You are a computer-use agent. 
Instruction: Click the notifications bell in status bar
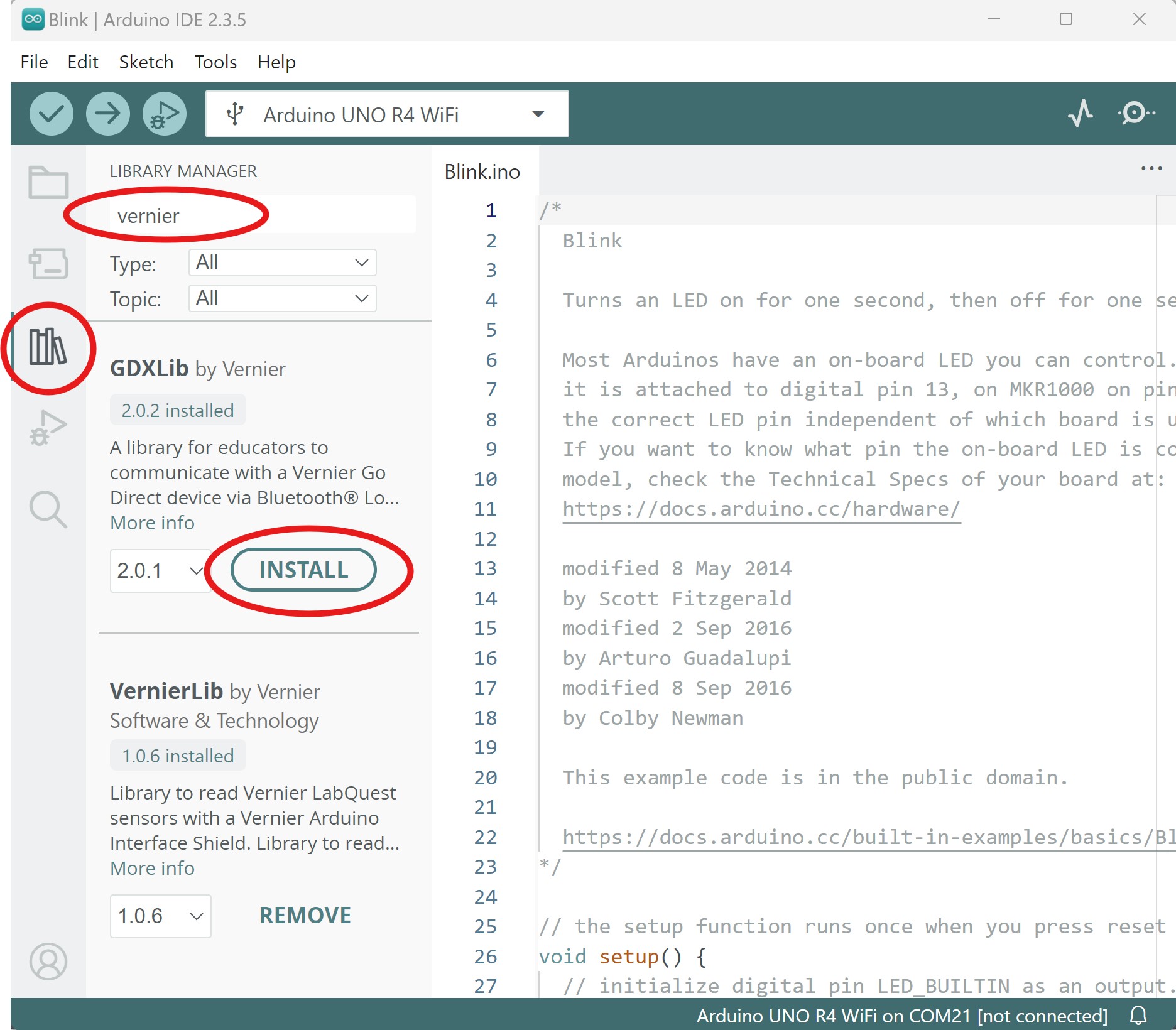pos(1138,1016)
